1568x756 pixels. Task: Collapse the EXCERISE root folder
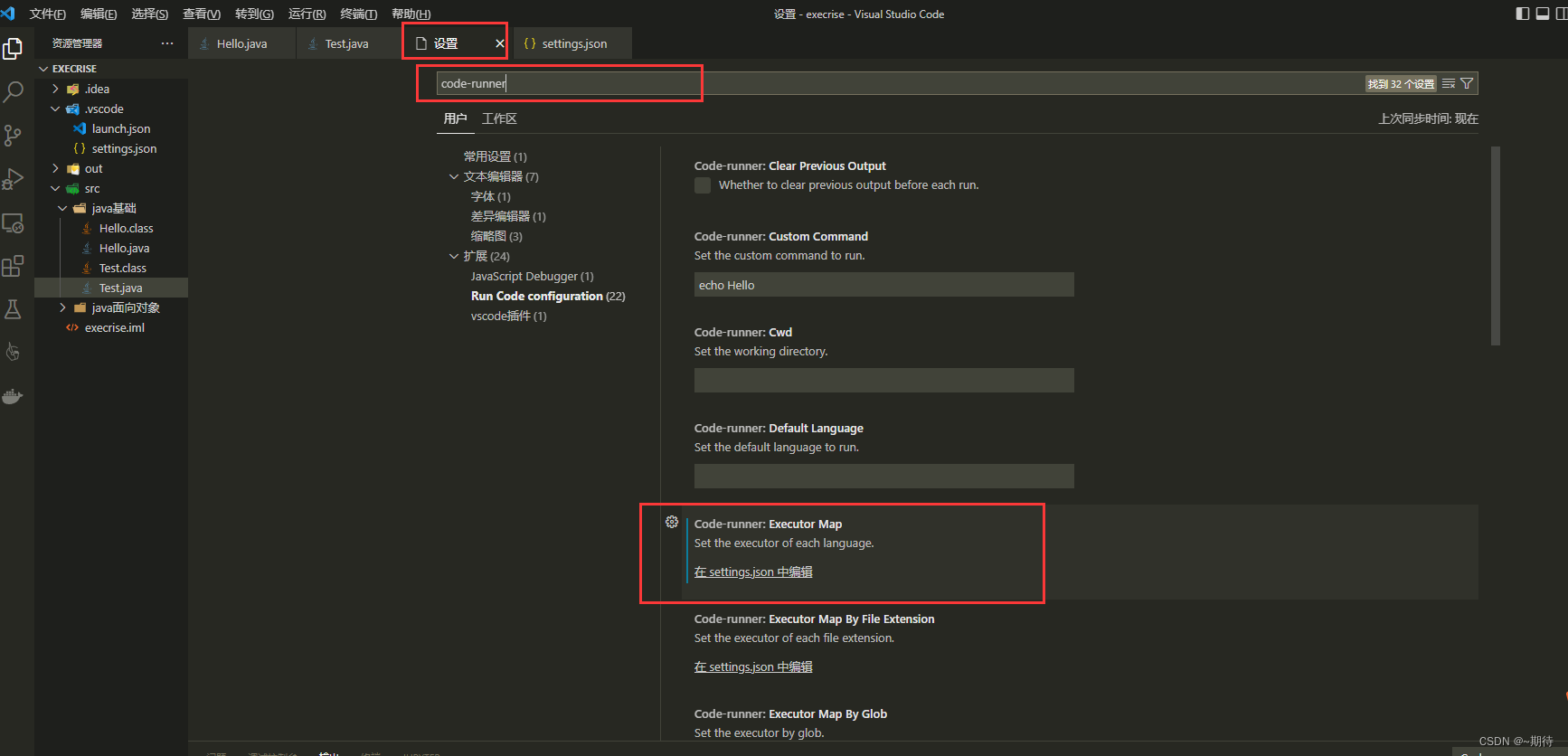[x=43, y=69]
